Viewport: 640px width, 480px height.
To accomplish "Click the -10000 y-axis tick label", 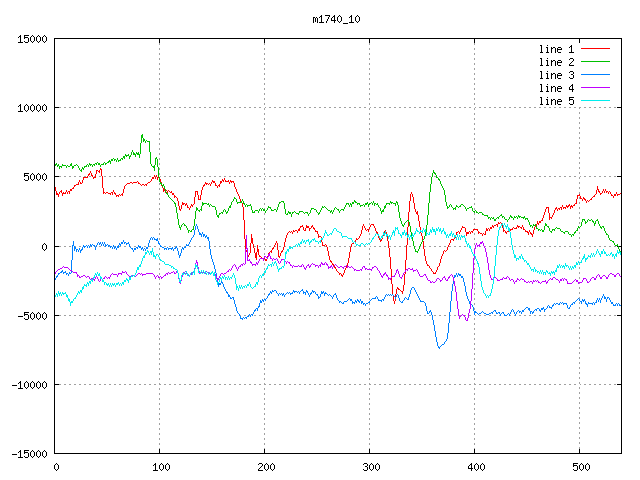I will [x=28, y=385].
